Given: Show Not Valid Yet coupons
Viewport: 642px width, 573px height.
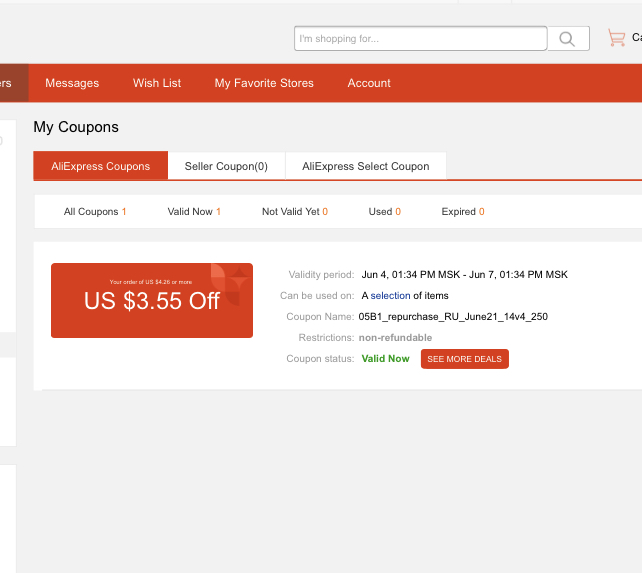Looking at the screenshot, I should [295, 212].
